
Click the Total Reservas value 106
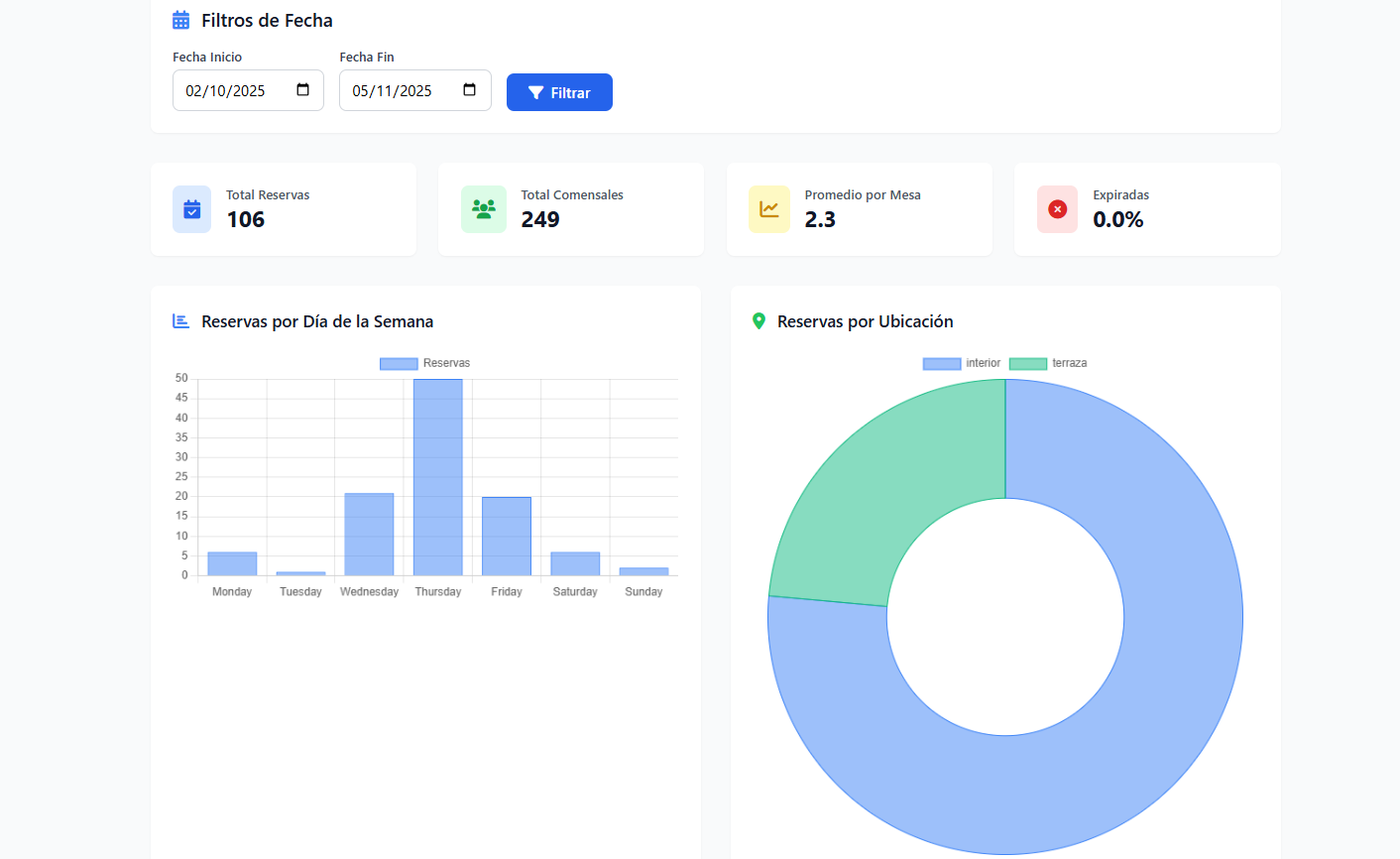(247, 219)
